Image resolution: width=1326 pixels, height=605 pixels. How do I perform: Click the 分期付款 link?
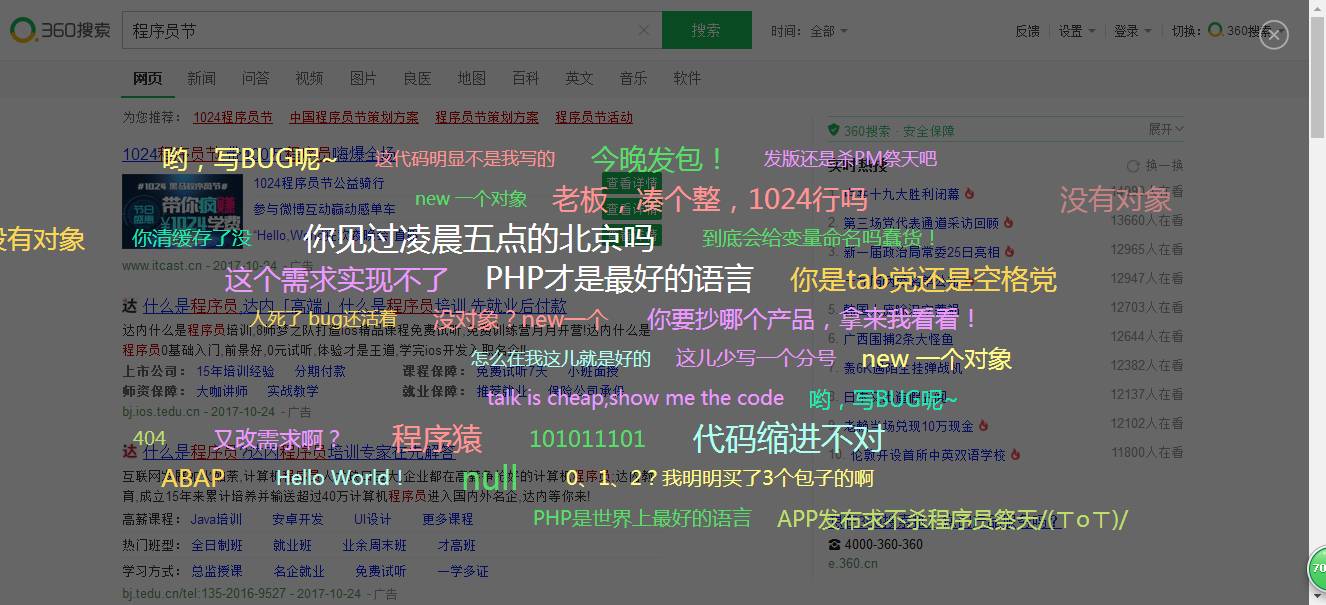[x=320, y=371]
